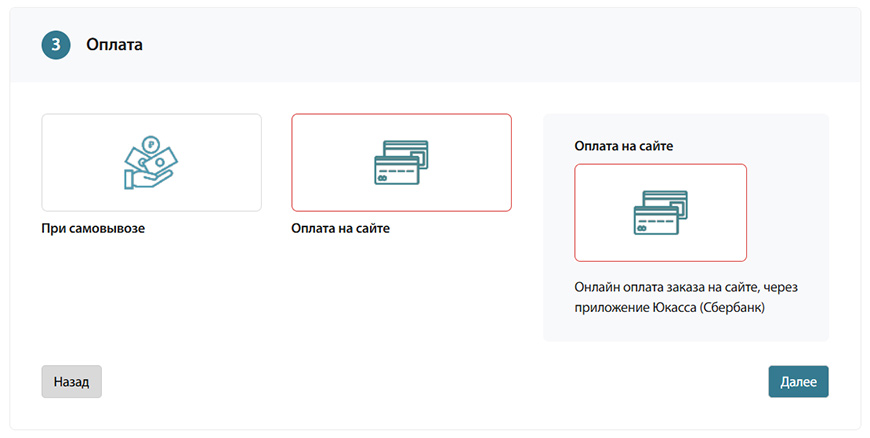Select the cash-in-hand pickup payment icon

pyautogui.click(x=151, y=163)
